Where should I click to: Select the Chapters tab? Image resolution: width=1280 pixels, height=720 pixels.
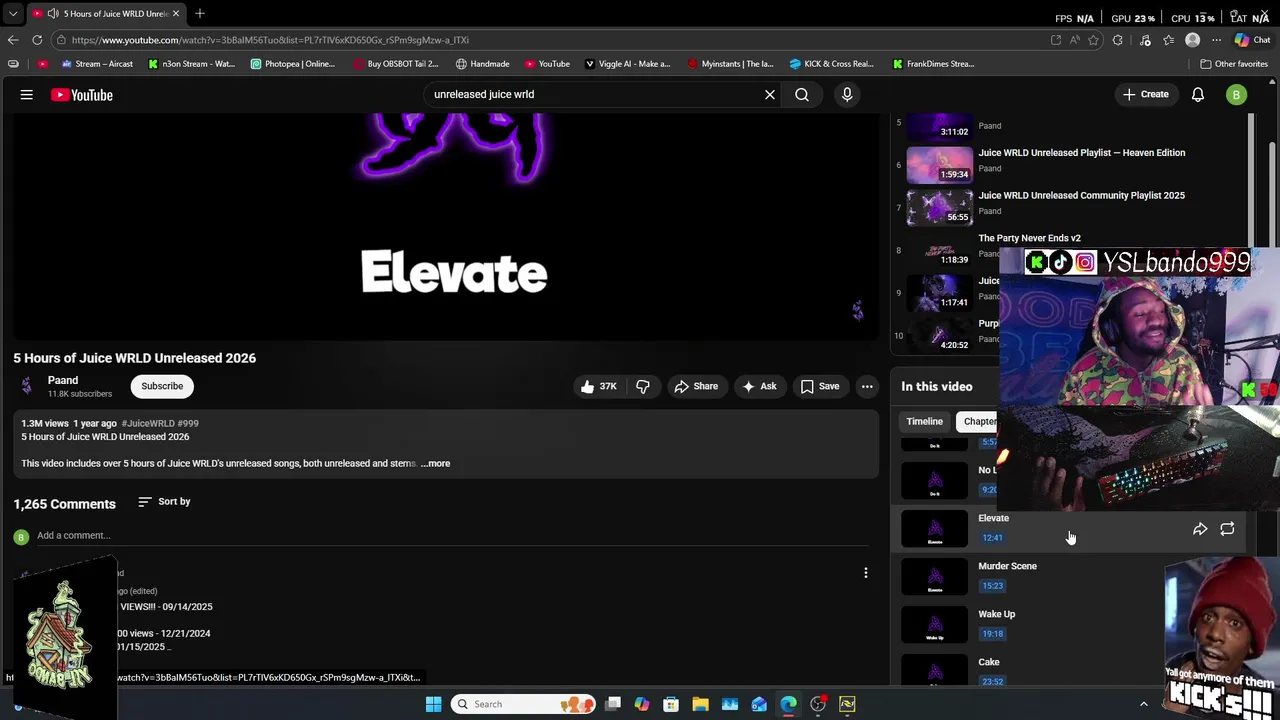(977, 422)
